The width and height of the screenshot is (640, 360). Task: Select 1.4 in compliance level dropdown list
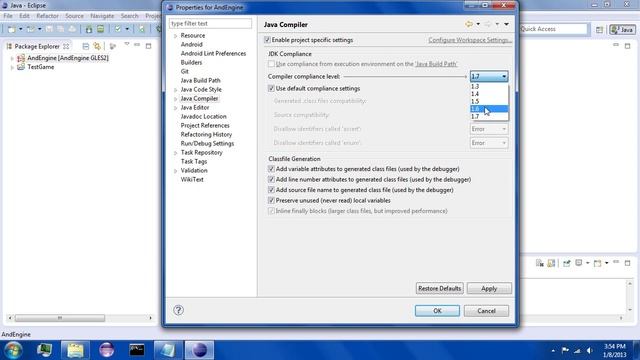click(489, 94)
